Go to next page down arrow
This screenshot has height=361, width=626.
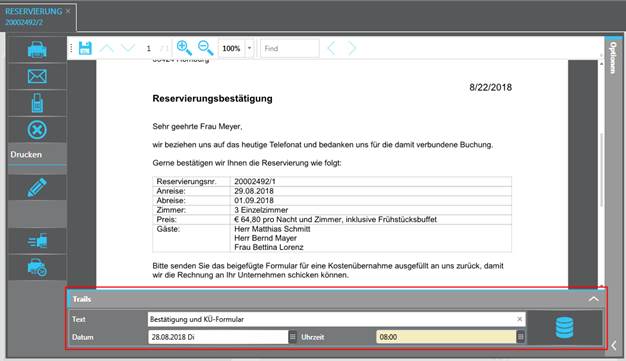[128, 48]
